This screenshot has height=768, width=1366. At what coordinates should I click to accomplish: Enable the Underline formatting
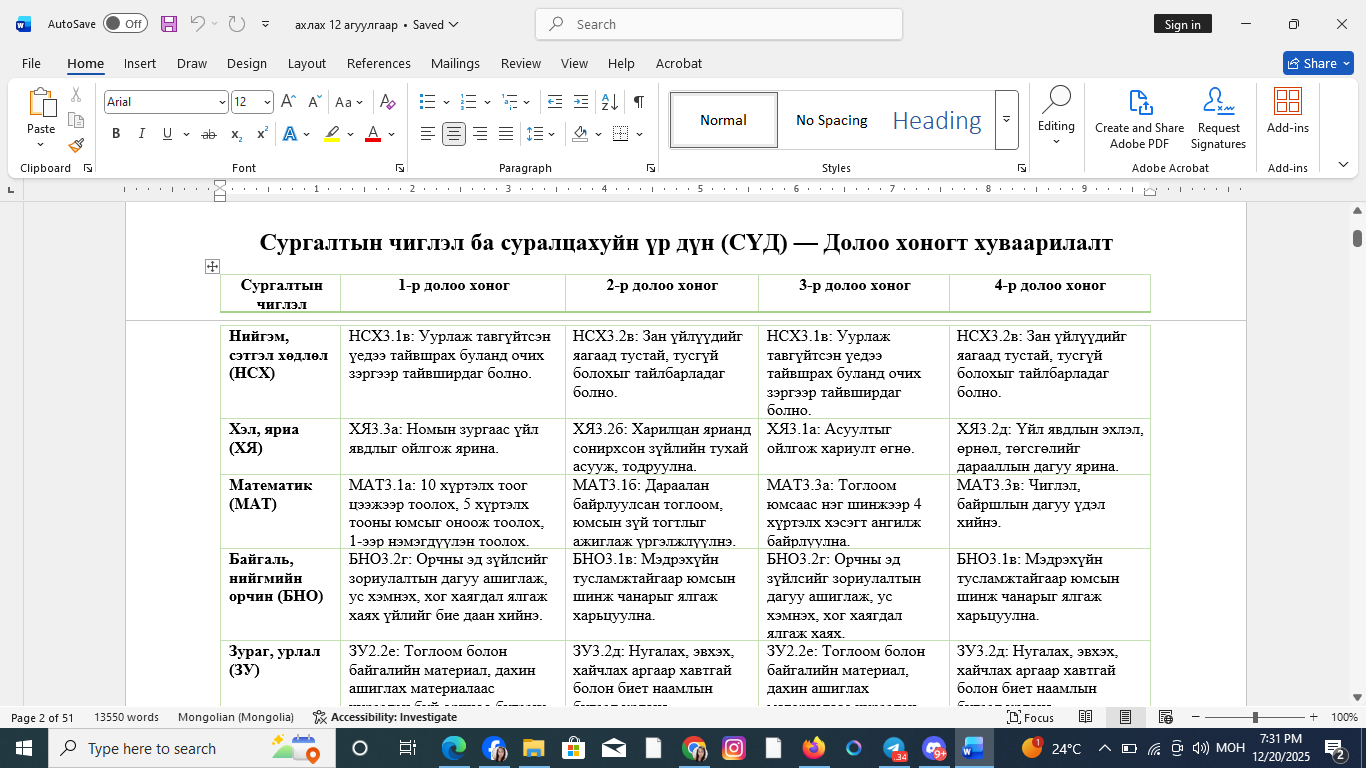165,133
